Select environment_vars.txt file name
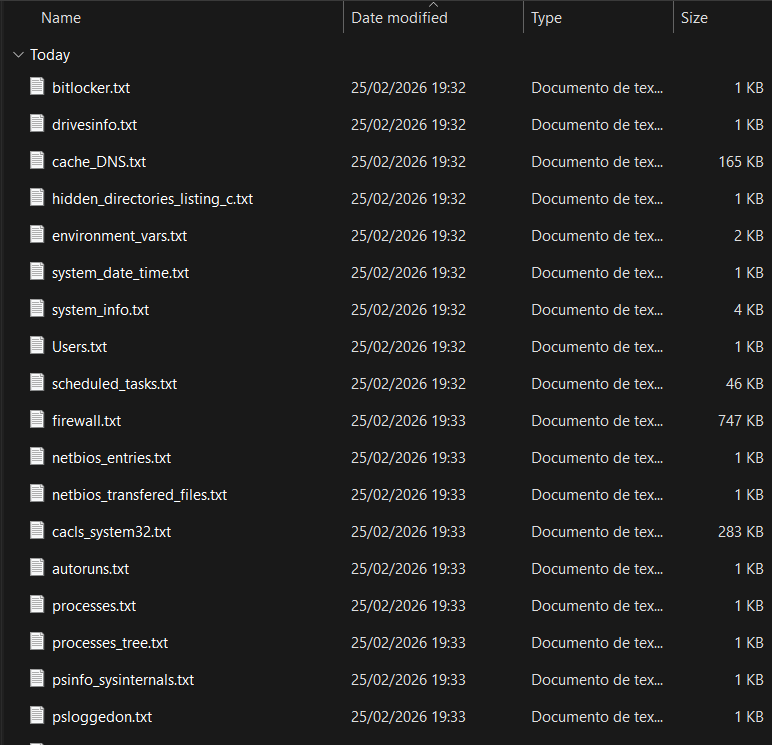The image size is (772, 745). (x=119, y=236)
